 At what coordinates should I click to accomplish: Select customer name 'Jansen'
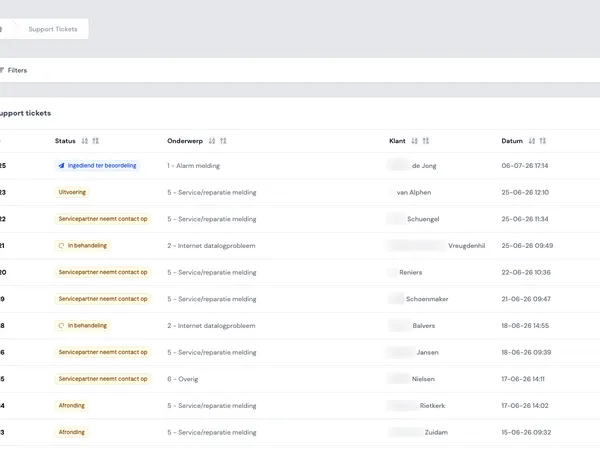tap(427, 352)
